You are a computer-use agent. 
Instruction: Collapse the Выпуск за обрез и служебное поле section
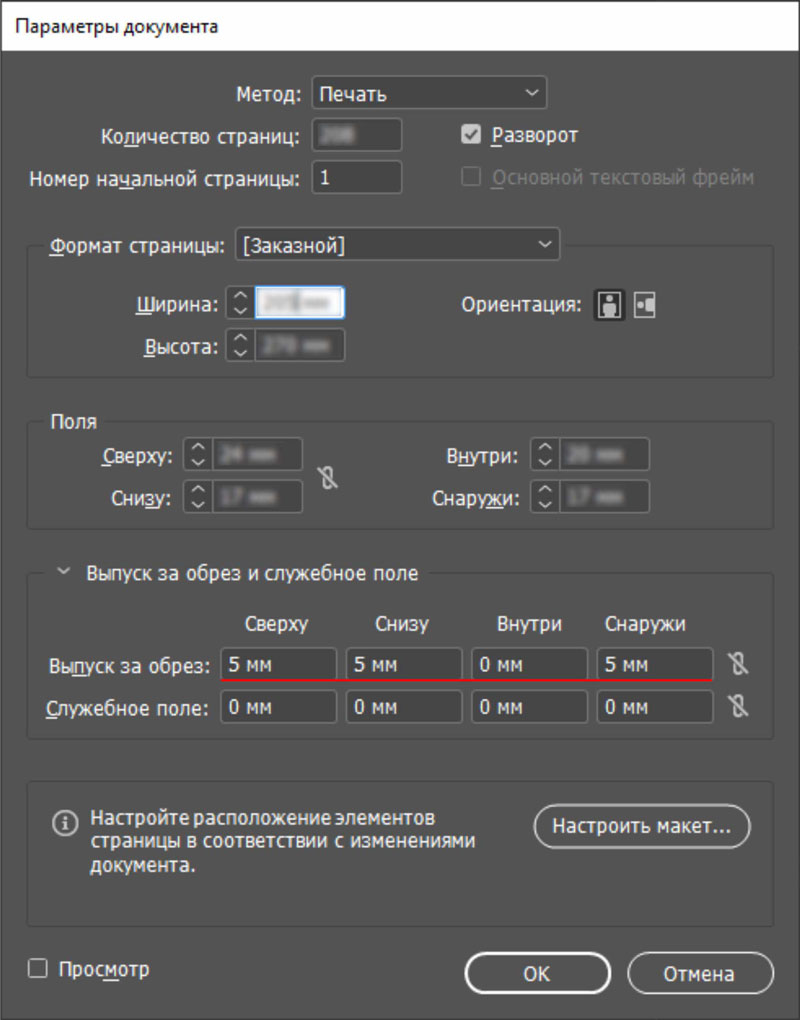[x=64, y=574]
